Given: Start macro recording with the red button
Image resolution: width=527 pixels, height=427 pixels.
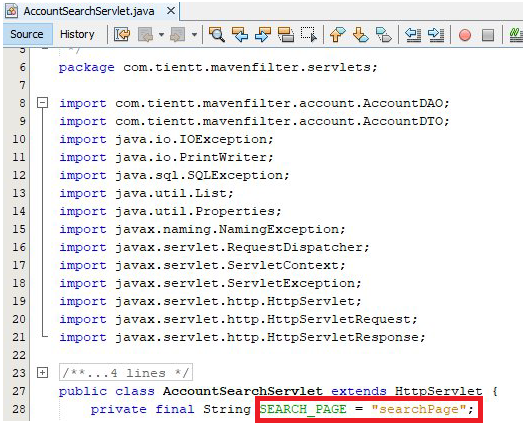Looking at the screenshot, I should [465, 35].
